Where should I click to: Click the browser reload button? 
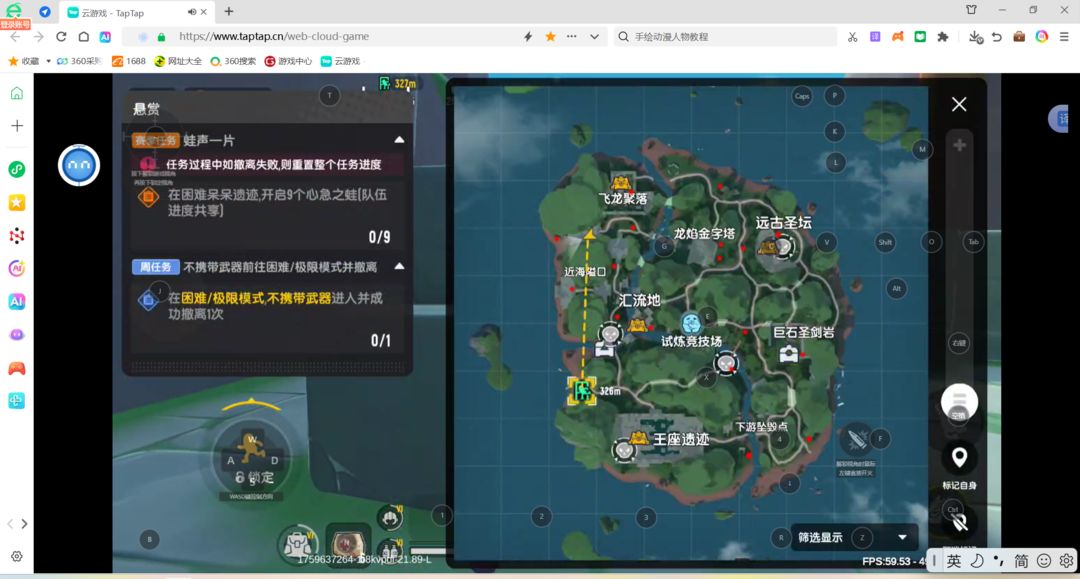61,36
